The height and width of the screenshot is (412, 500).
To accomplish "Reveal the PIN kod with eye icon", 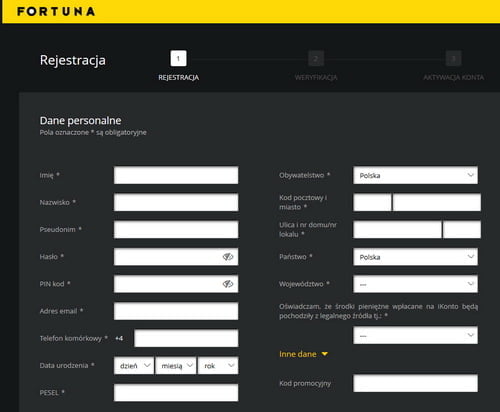I will tap(228, 284).
